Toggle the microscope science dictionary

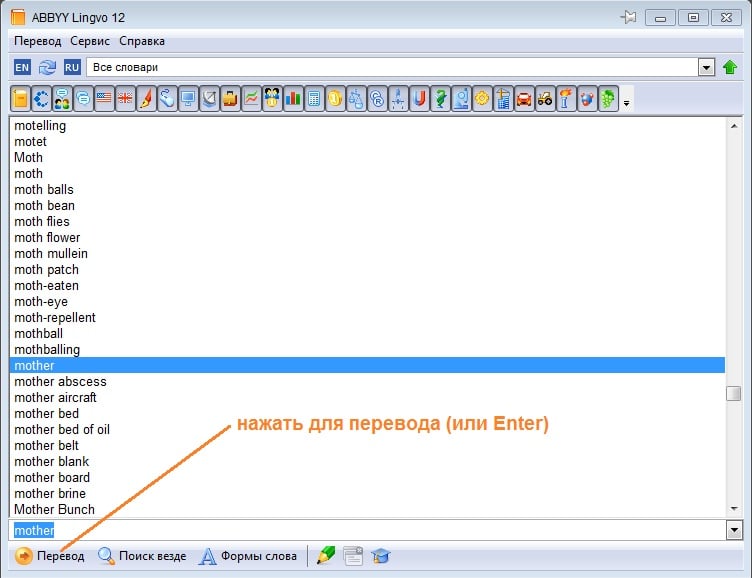pos(461,99)
